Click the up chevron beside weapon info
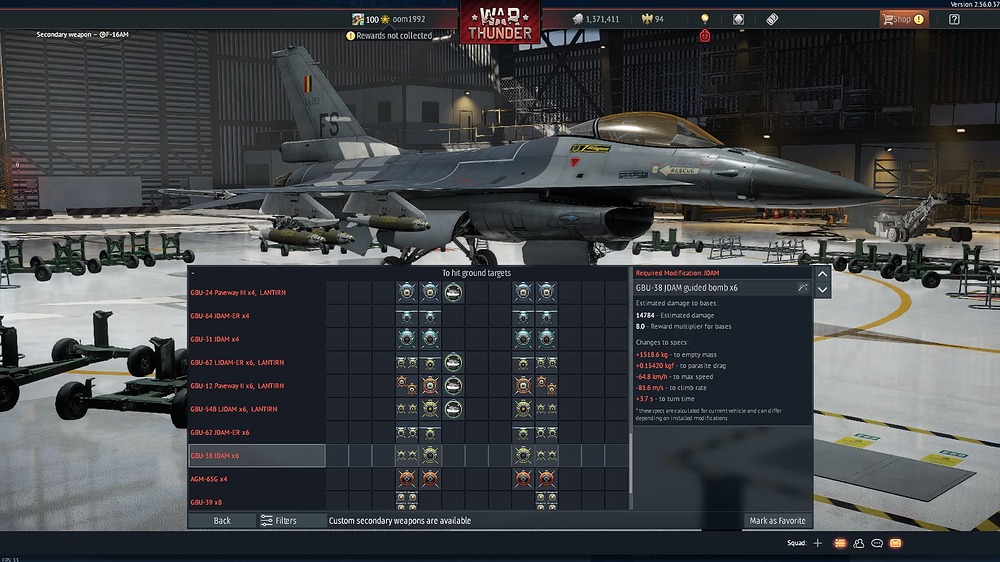Viewport: 1000px width, 562px height. coord(823,274)
